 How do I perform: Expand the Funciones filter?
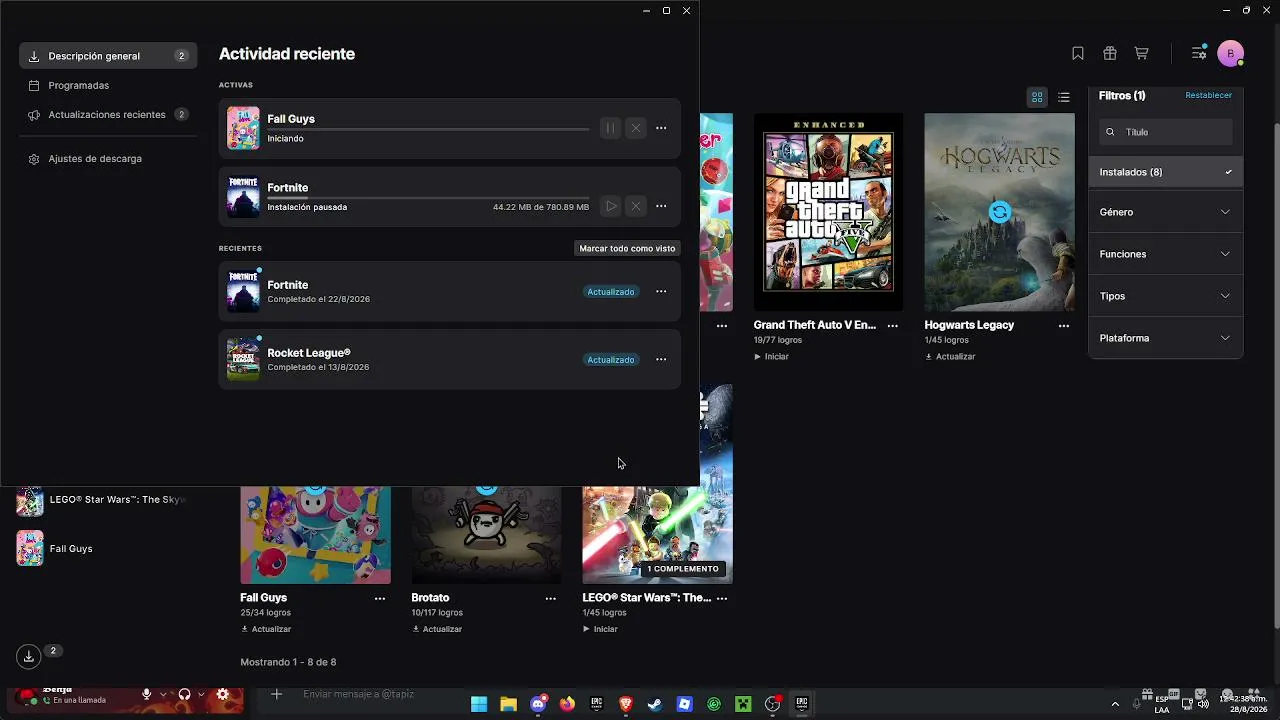[x=1166, y=254]
